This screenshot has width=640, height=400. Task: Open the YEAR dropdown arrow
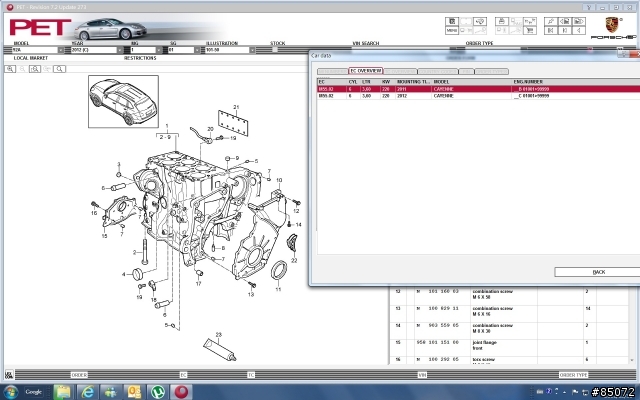[x=120, y=50]
